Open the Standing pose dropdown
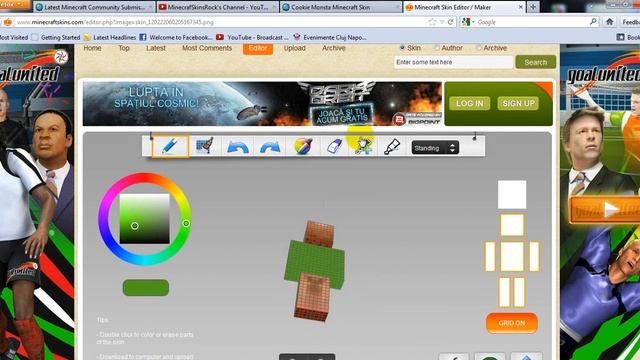Image resolution: width=640 pixels, height=360 pixels. [435, 148]
